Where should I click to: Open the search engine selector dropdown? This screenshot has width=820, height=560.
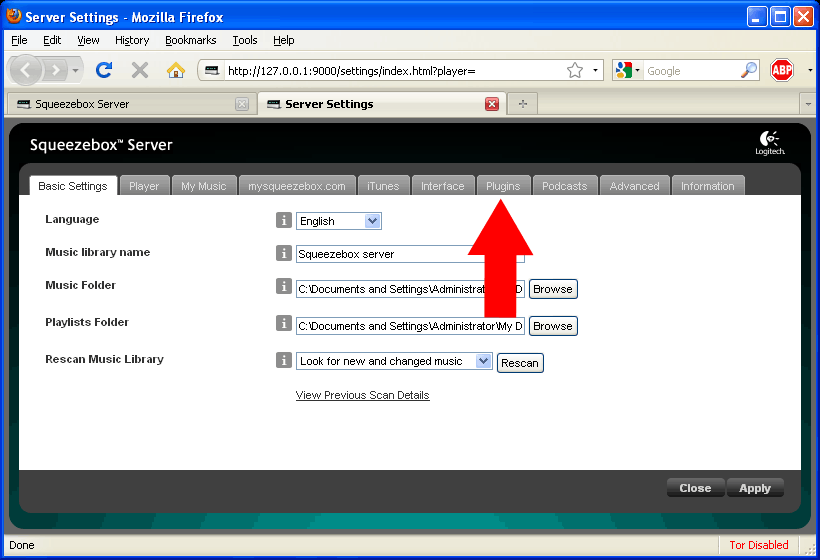pos(628,70)
